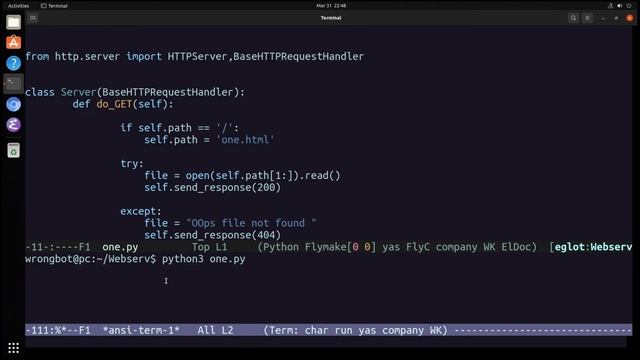Open the Terminal app menu in the top bar
The image size is (640, 360).
54,6
